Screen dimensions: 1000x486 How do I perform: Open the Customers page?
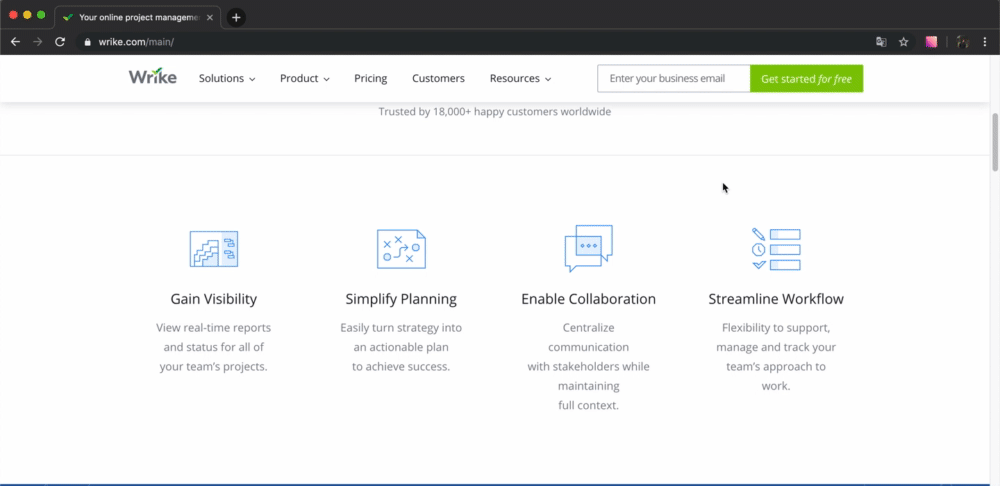tap(438, 78)
